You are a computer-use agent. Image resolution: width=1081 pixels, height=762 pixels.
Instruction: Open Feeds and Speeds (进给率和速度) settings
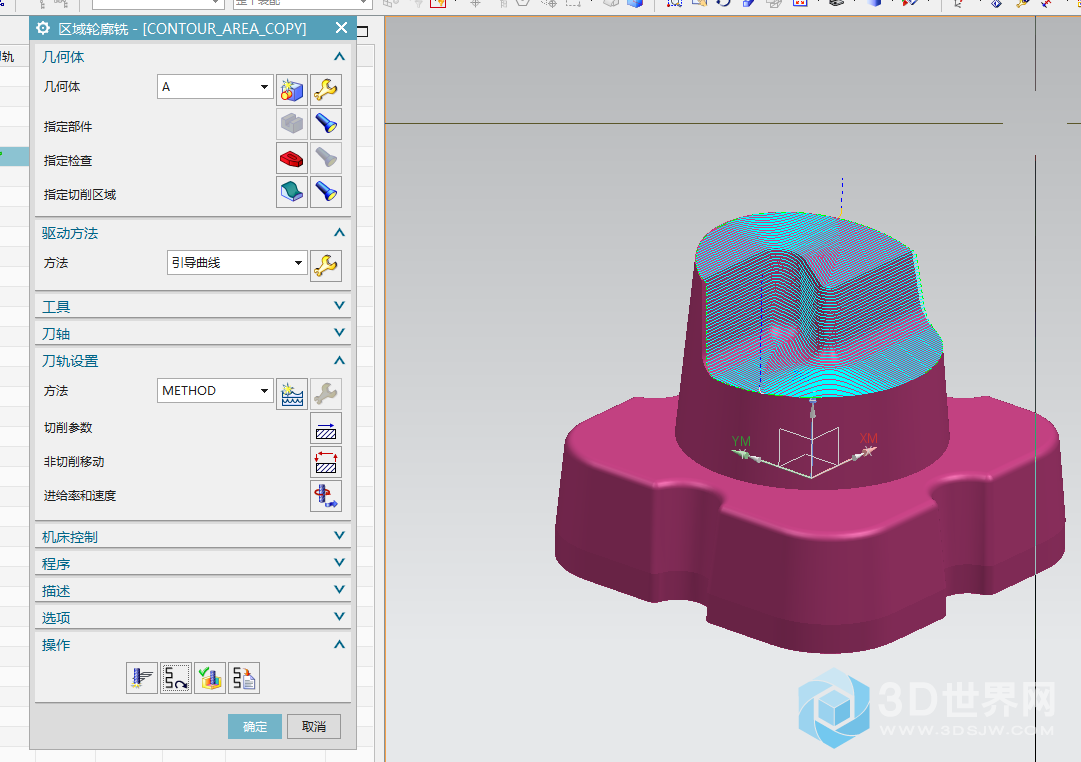tap(326, 496)
